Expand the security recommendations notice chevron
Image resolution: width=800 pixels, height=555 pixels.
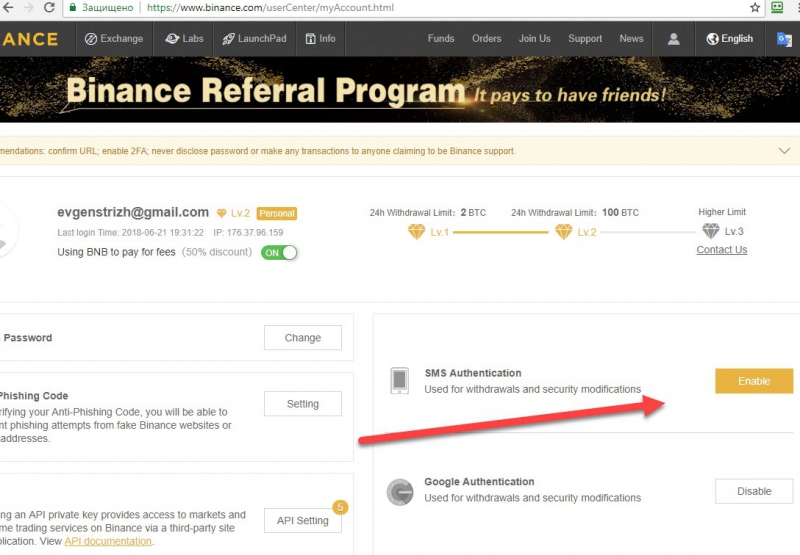tap(784, 151)
